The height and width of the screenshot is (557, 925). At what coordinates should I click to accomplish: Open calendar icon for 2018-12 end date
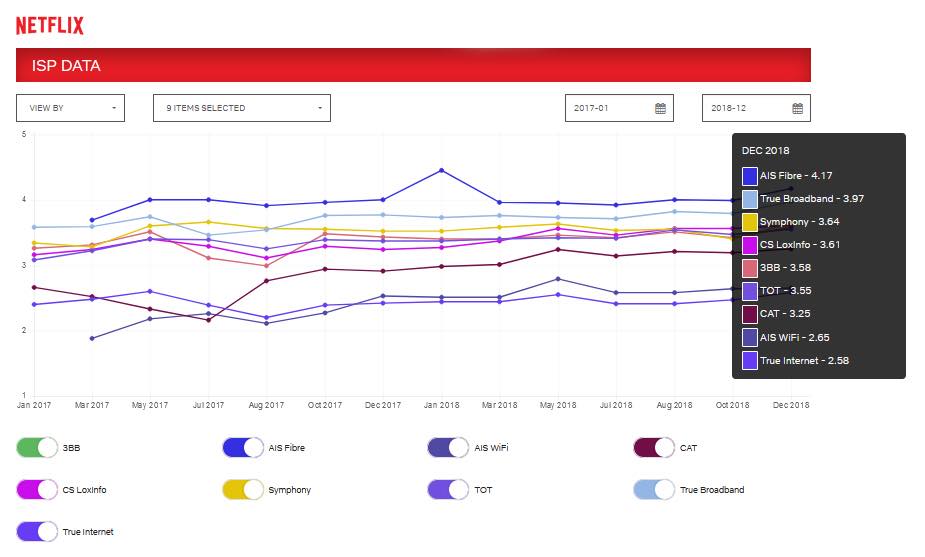(797, 108)
